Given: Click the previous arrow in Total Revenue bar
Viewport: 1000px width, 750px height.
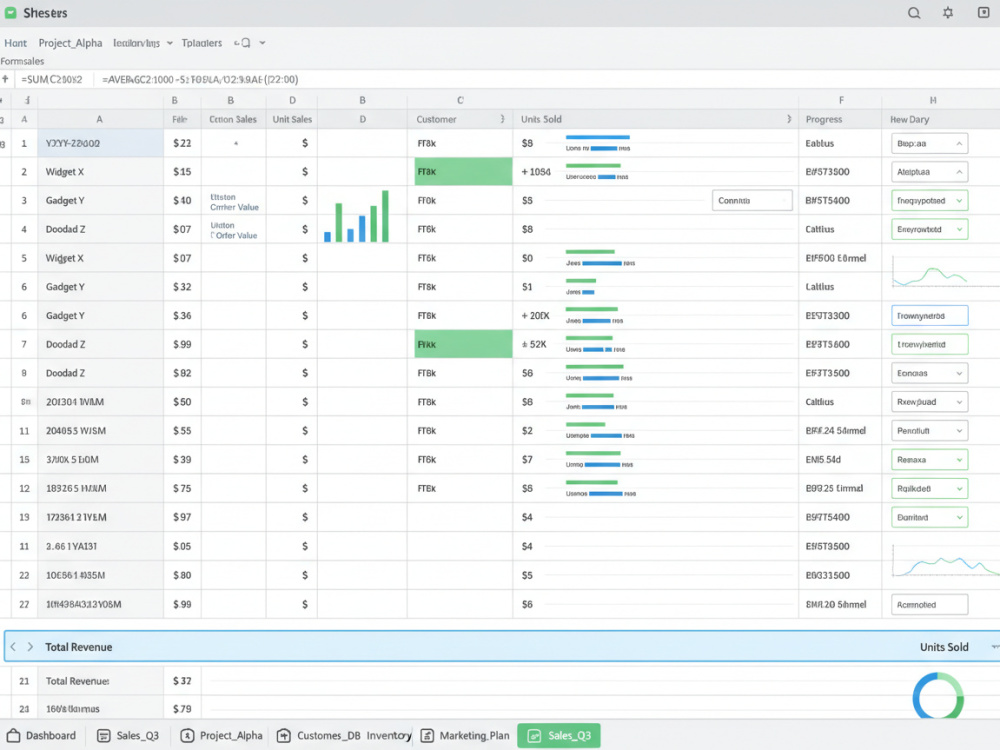Looking at the screenshot, I should point(13,647).
